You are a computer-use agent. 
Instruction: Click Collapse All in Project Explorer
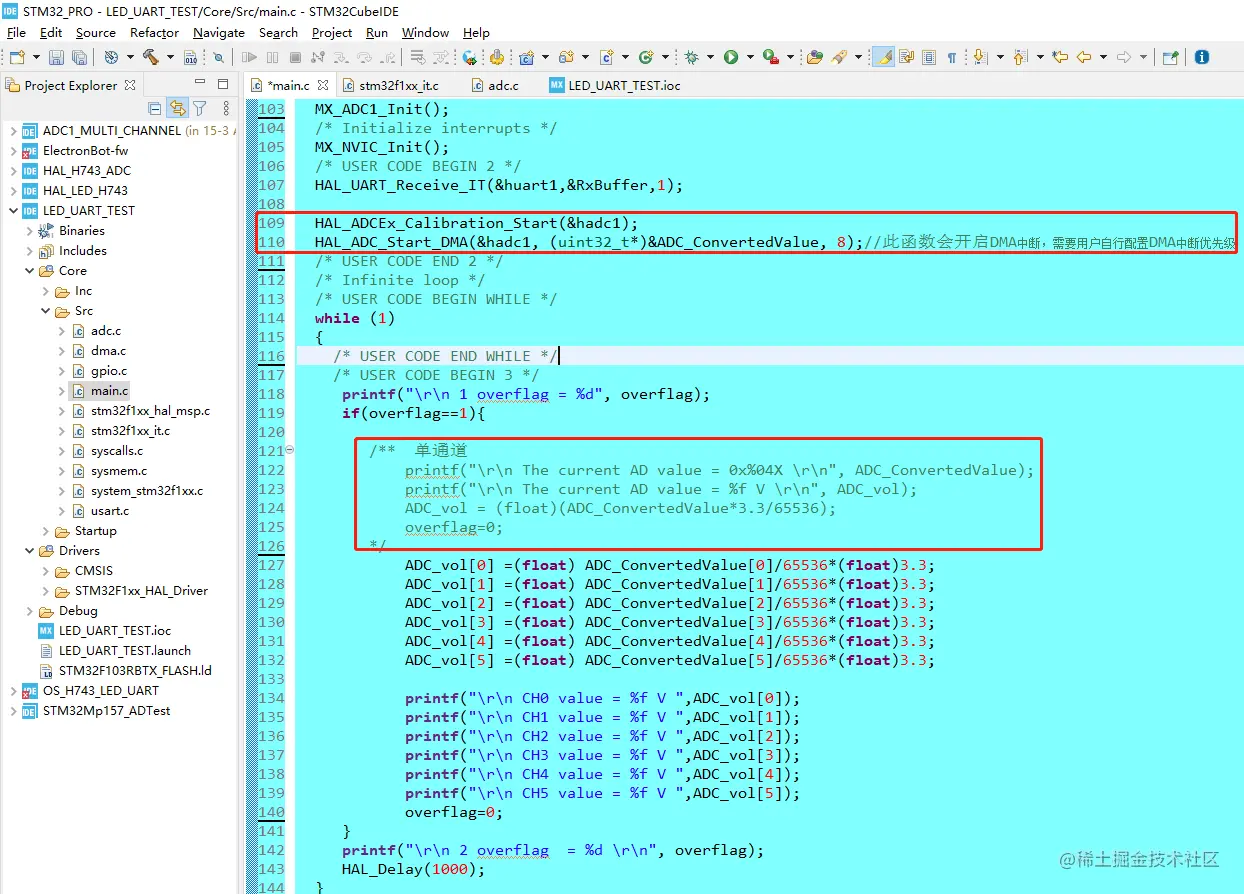pos(155,108)
